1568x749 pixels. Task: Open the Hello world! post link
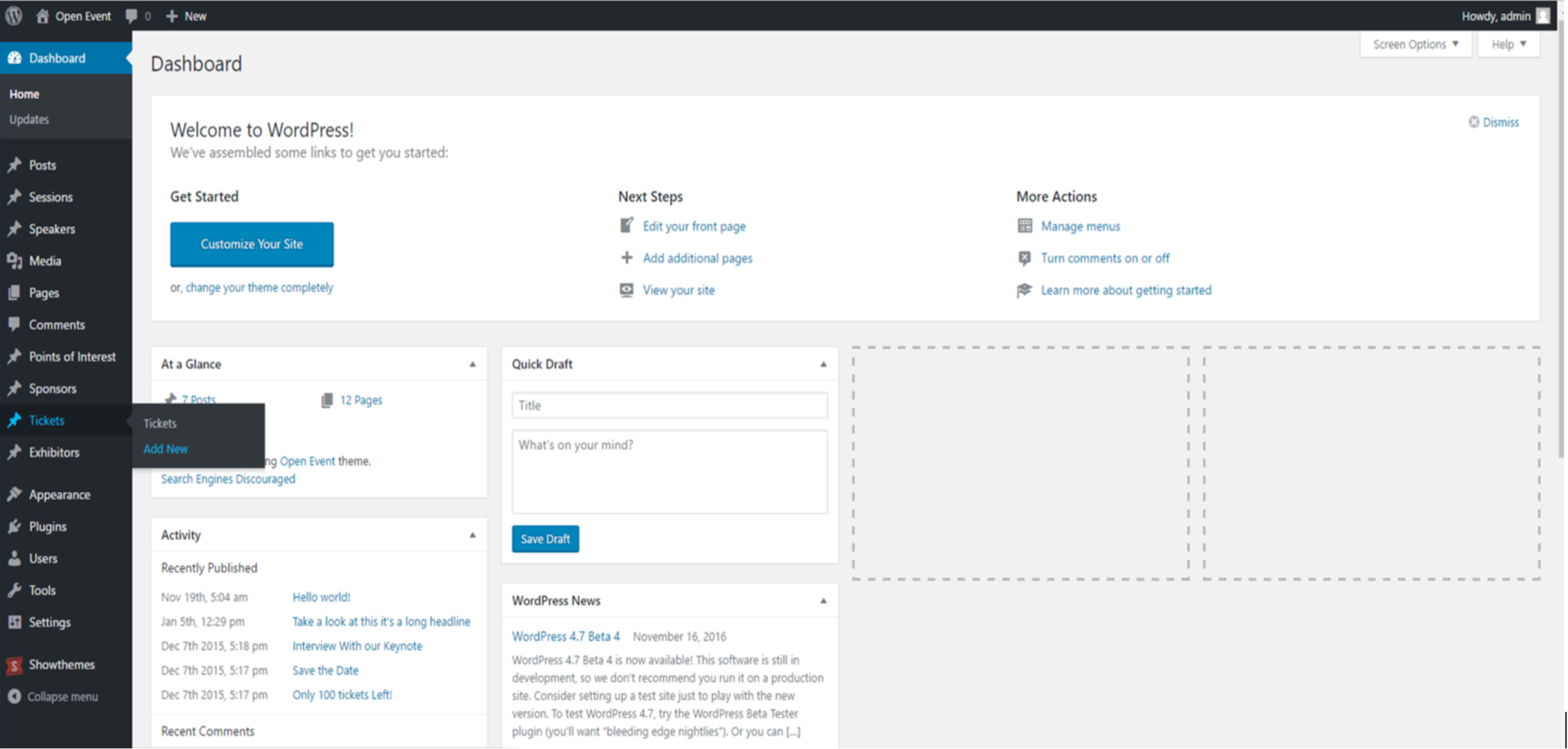321,597
